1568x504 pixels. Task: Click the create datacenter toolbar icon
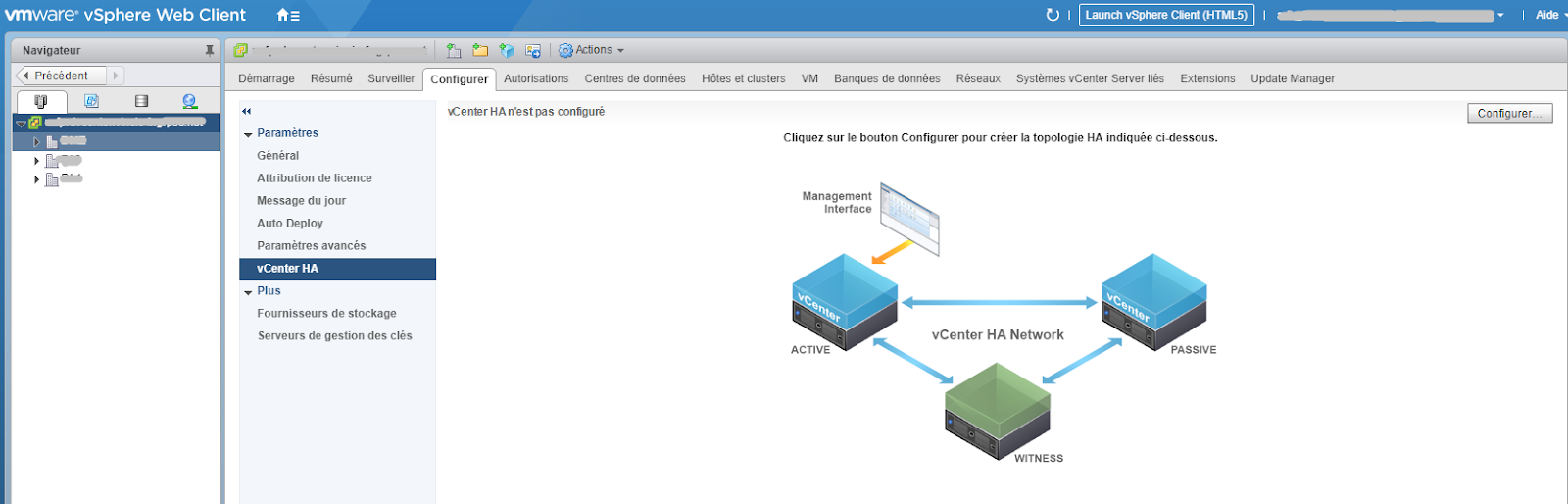point(454,50)
